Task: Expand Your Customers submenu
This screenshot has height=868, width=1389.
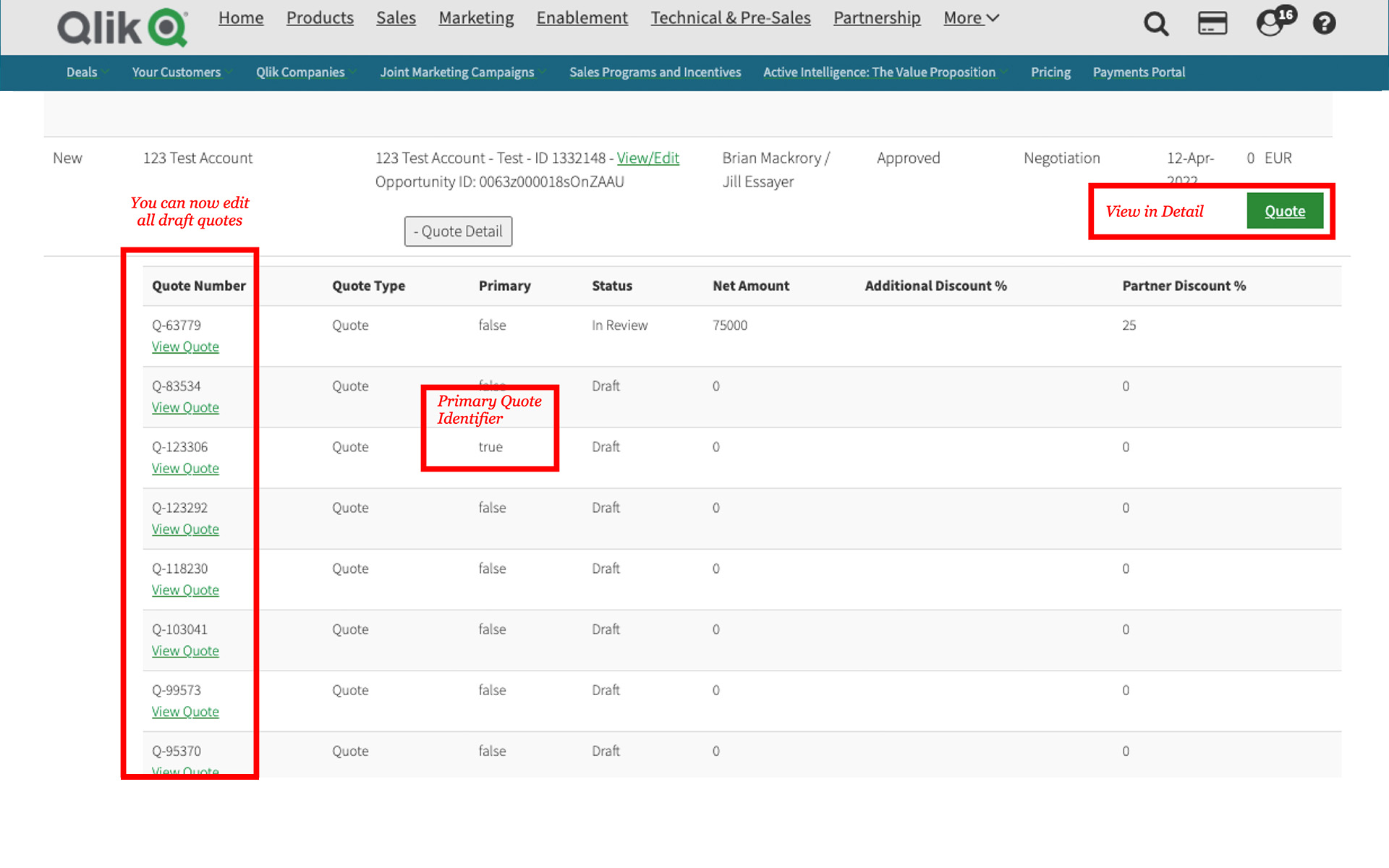Action: pos(182,72)
